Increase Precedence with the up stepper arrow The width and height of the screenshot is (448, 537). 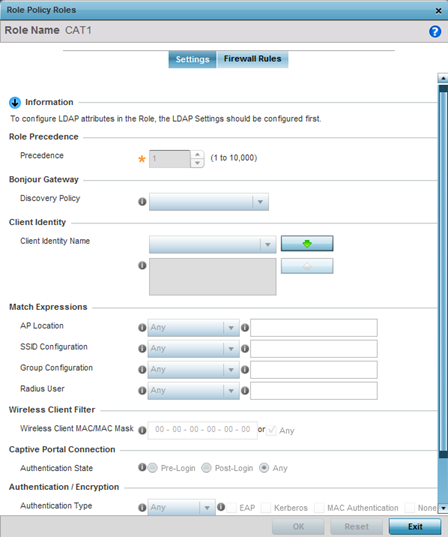[197, 155]
